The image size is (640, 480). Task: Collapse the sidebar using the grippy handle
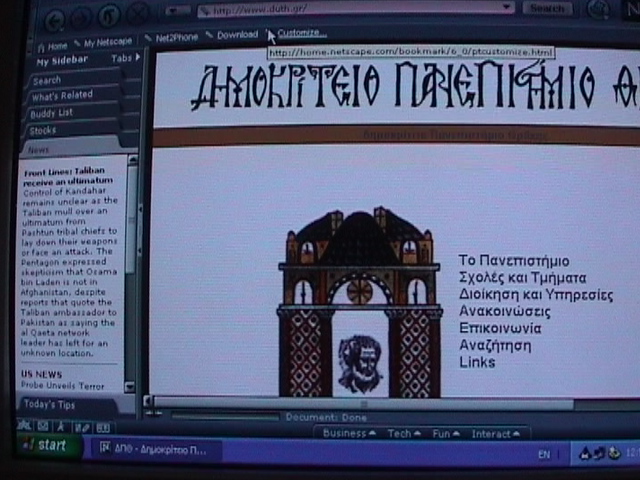coord(140,229)
